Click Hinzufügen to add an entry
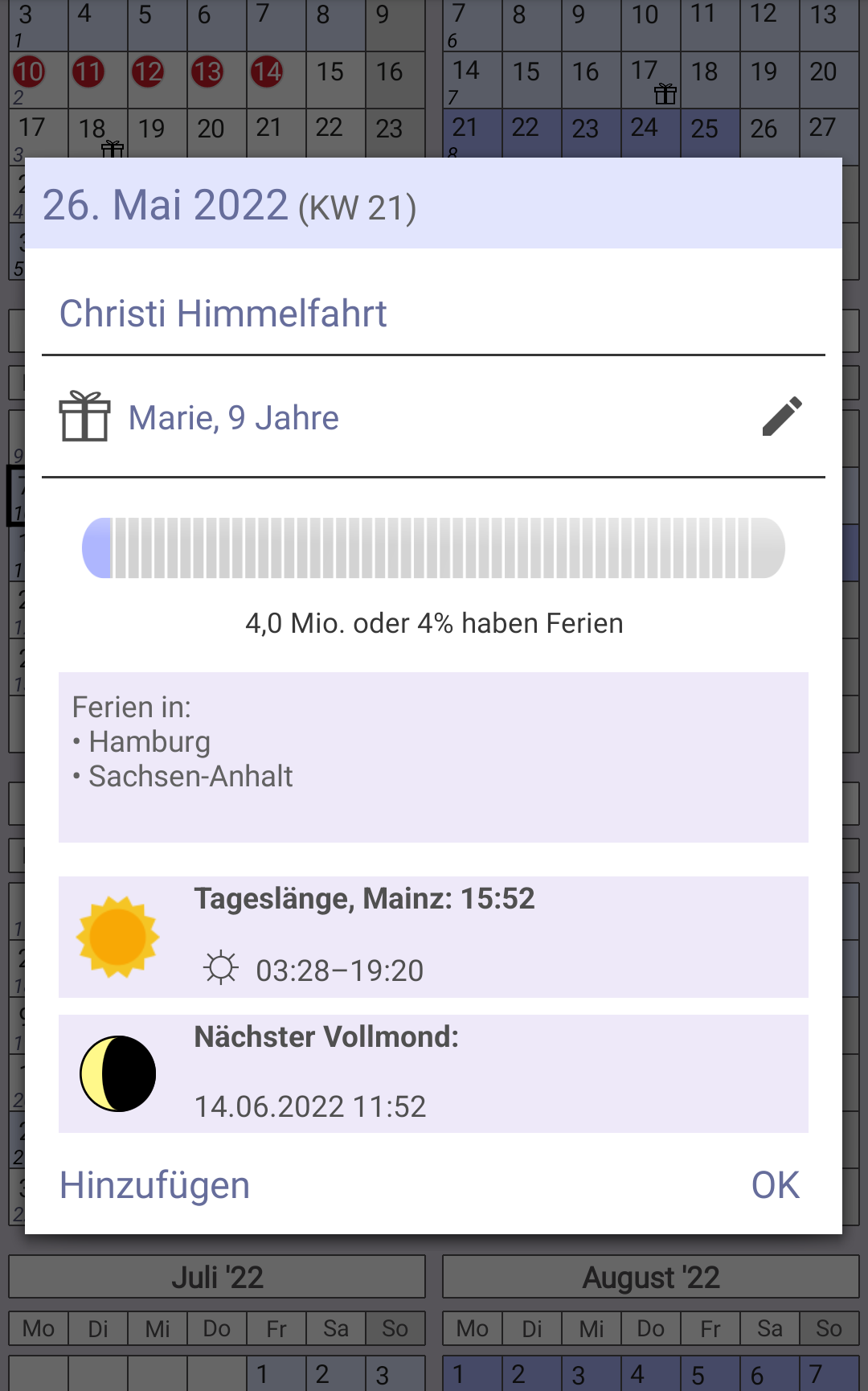Screen dimensions: 868x1391 click(154, 1185)
